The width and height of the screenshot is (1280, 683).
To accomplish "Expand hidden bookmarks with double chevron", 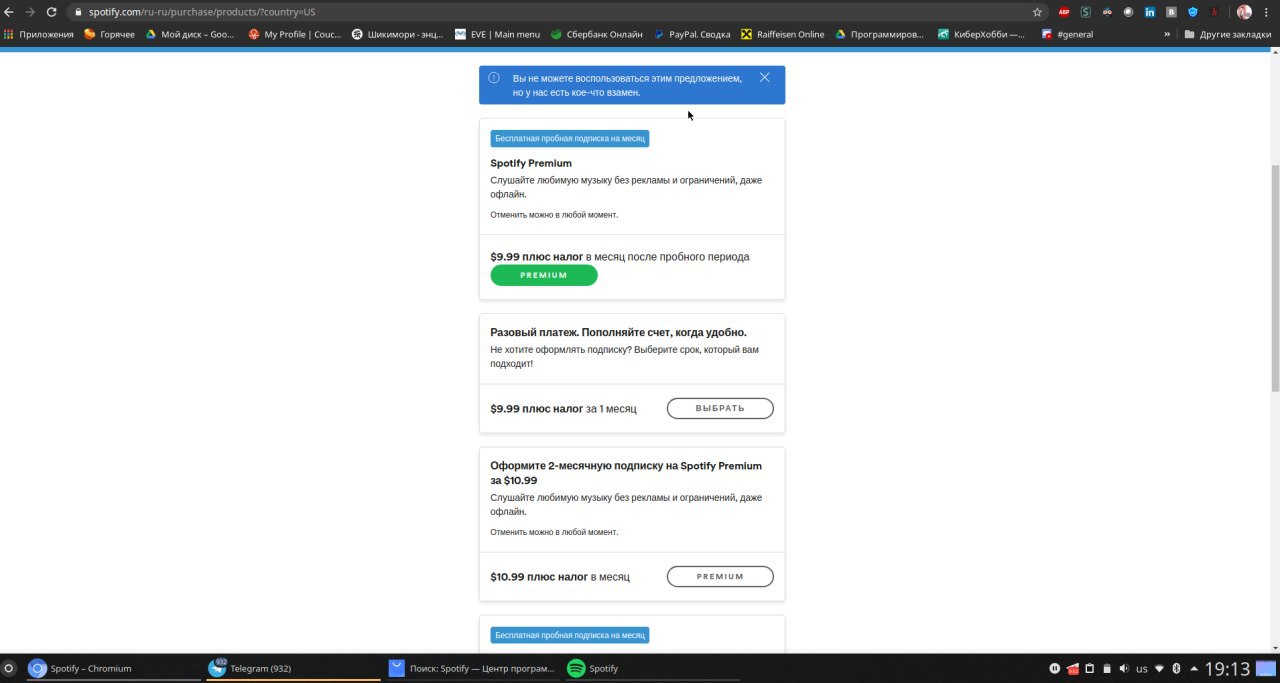I will coord(1167,34).
